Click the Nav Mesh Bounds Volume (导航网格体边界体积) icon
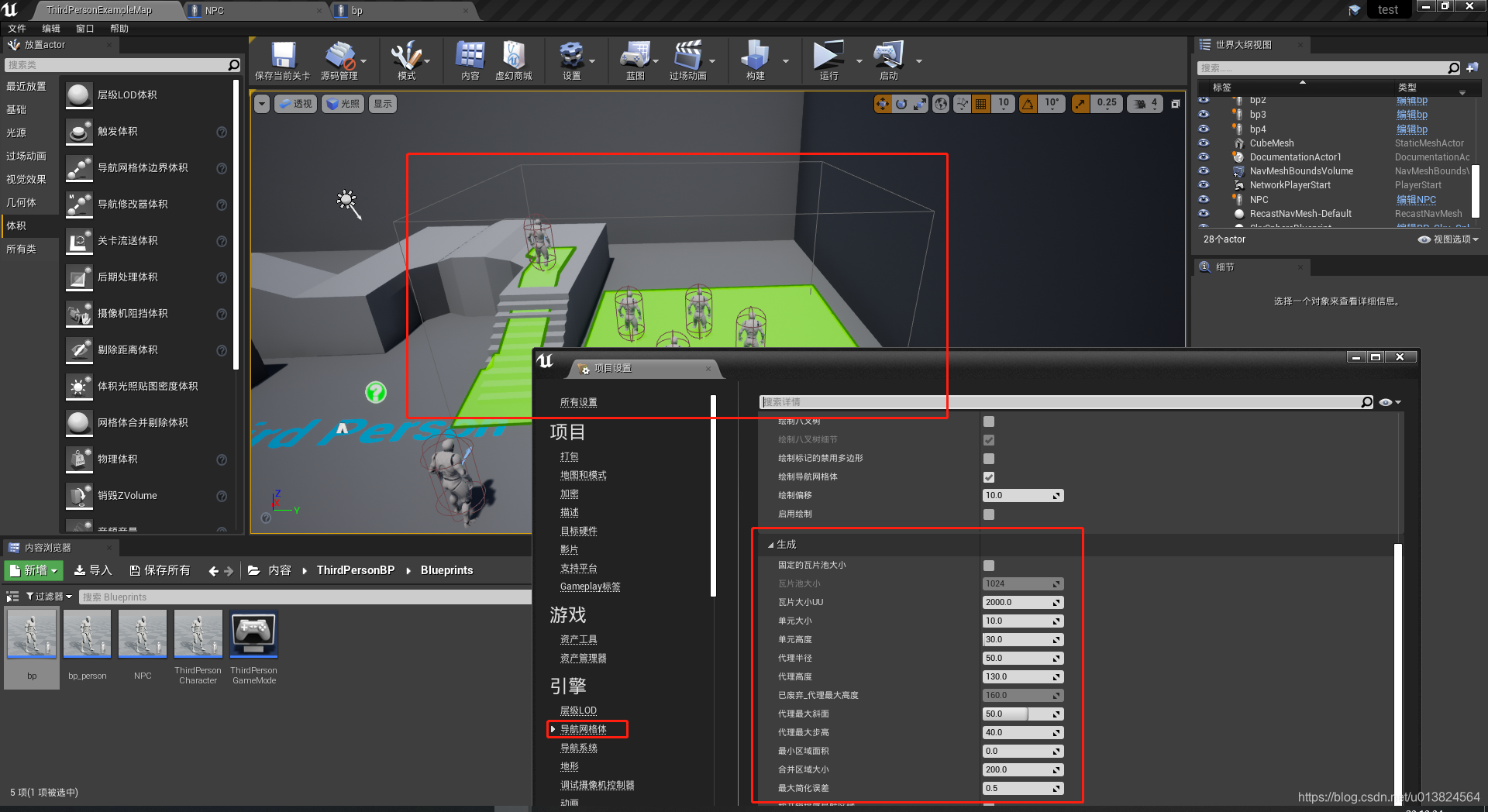Screen dimensions: 1488x812 (x=79, y=168)
